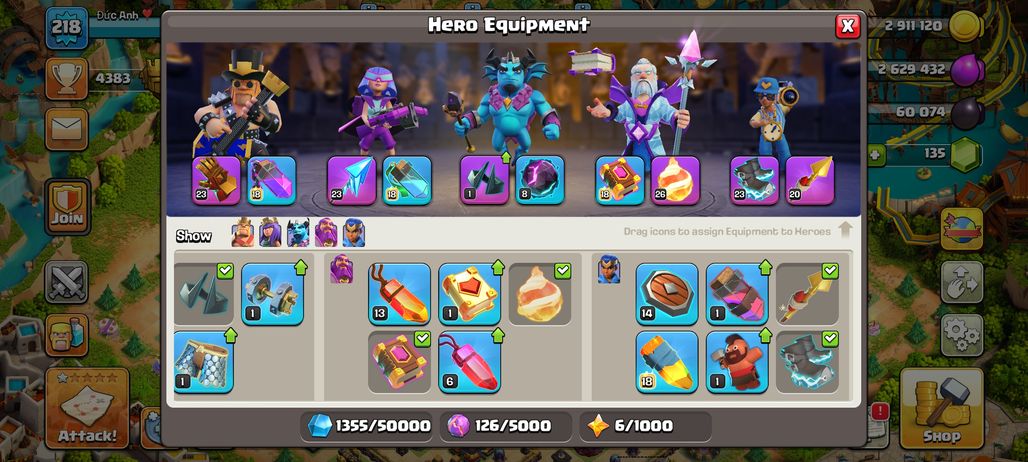The height and width of the screenshot is (462, 1028).
Task: Select the checked Electro Boots tile
Action: 807,362
